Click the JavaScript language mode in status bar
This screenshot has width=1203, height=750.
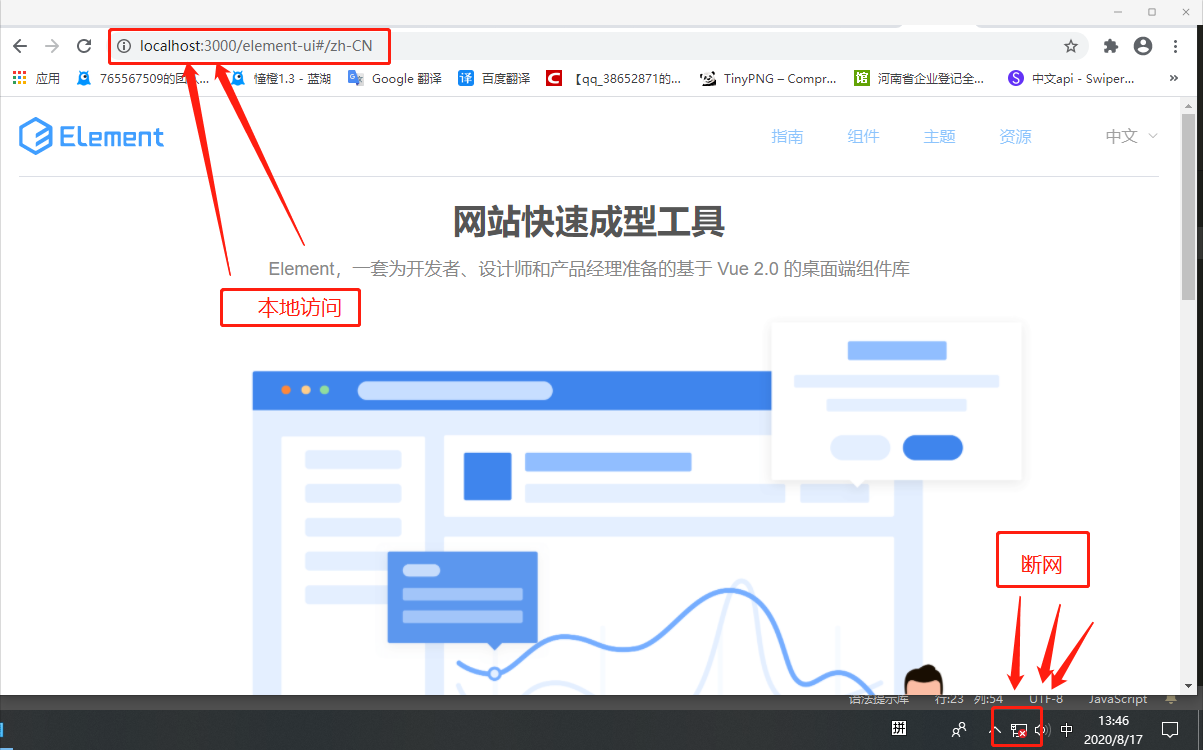[x=1117, y=700]
